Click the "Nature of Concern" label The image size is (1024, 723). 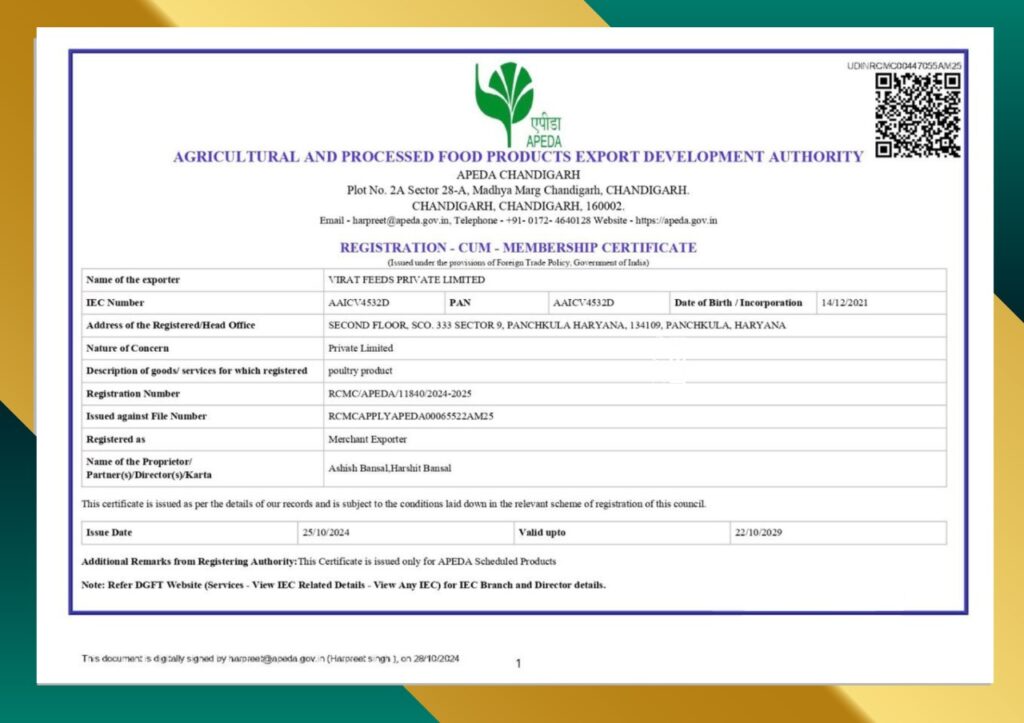pyautogui.click(x=127, y=348)
